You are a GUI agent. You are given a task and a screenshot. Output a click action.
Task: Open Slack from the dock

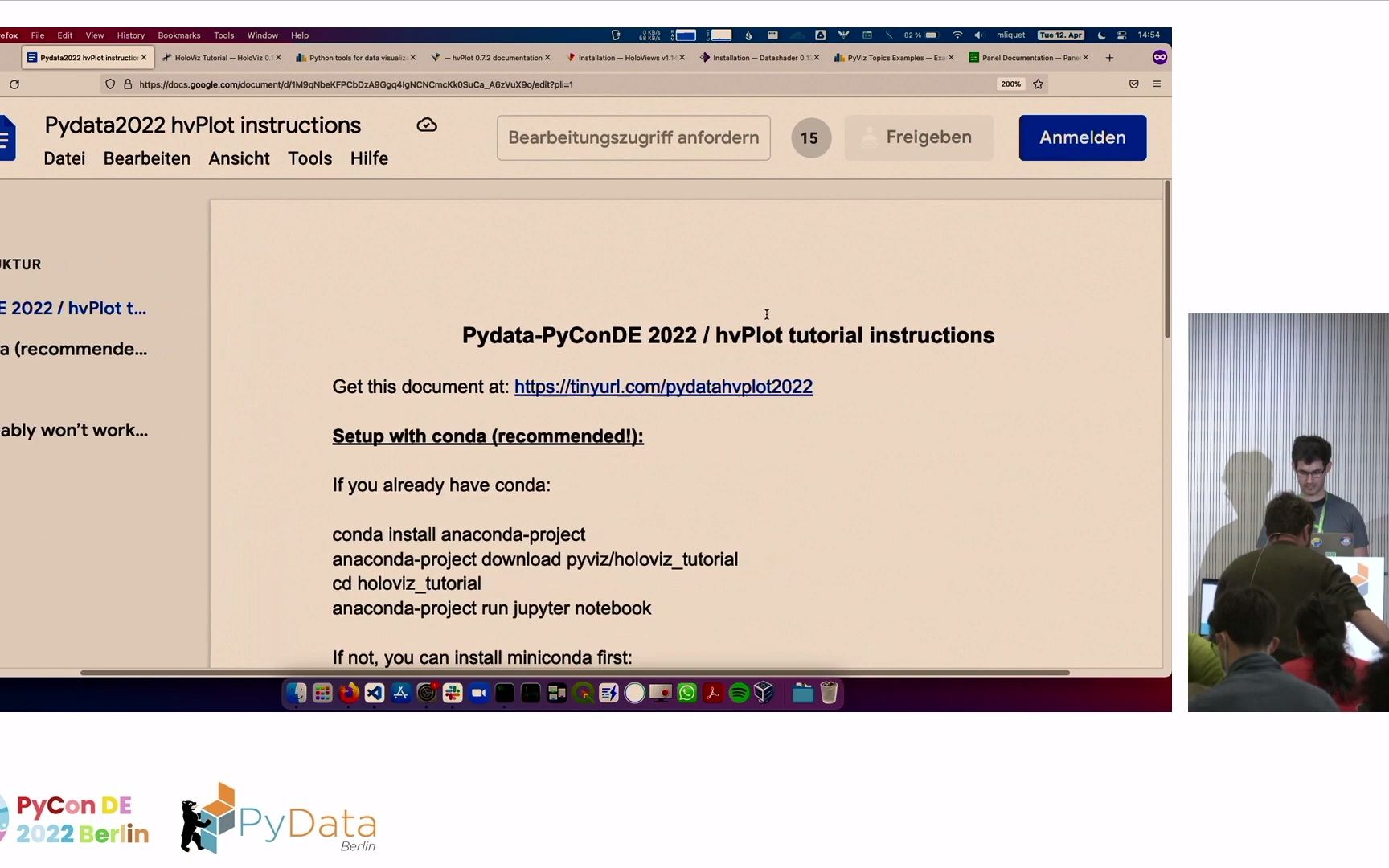(x=453, y=693)
